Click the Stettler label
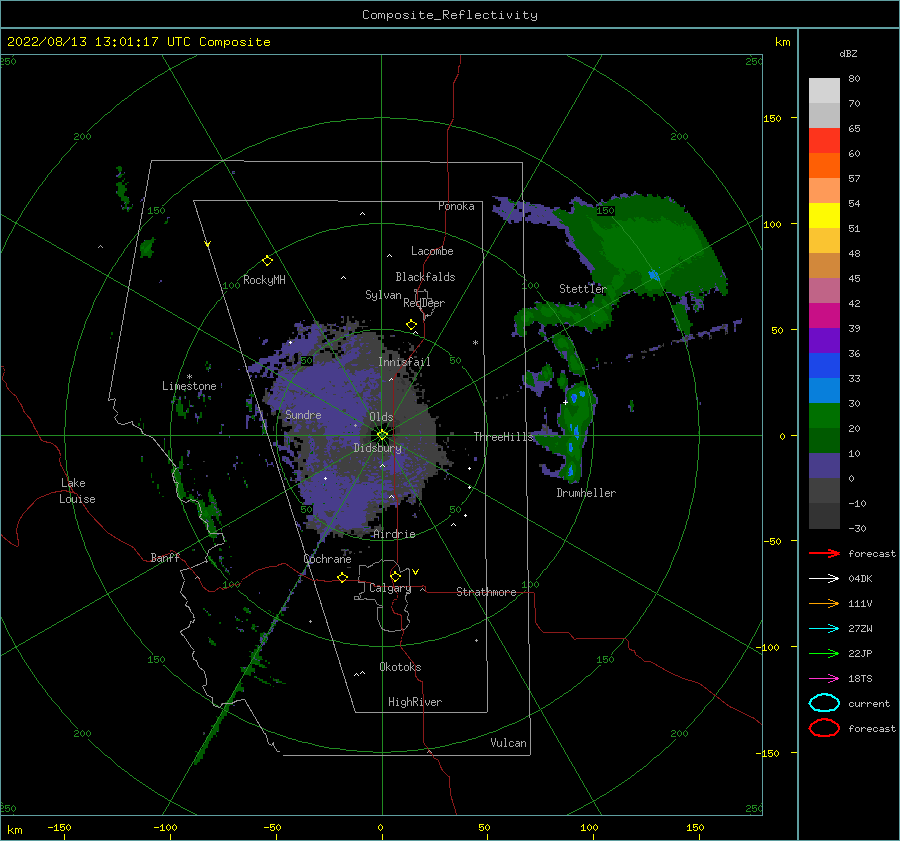900x841 pixels. pos(583,289)
